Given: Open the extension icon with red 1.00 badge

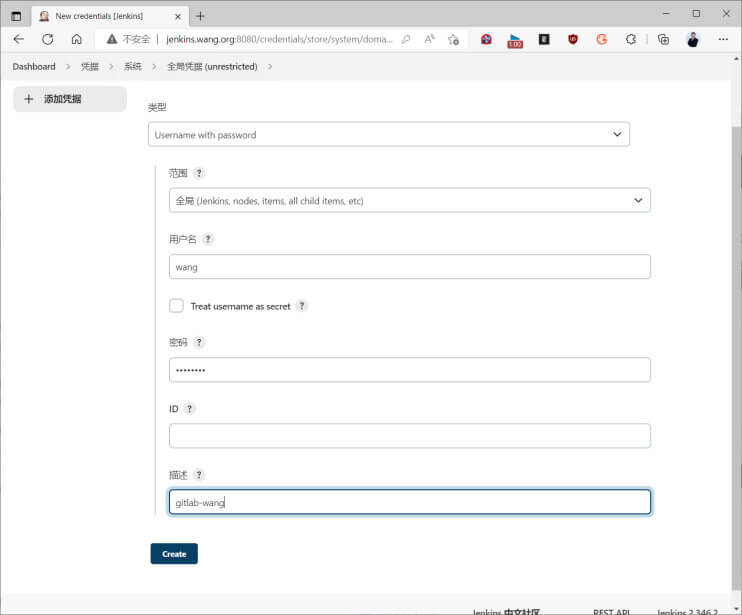Looking at the screenshot, I should click(x=515, y=40).
